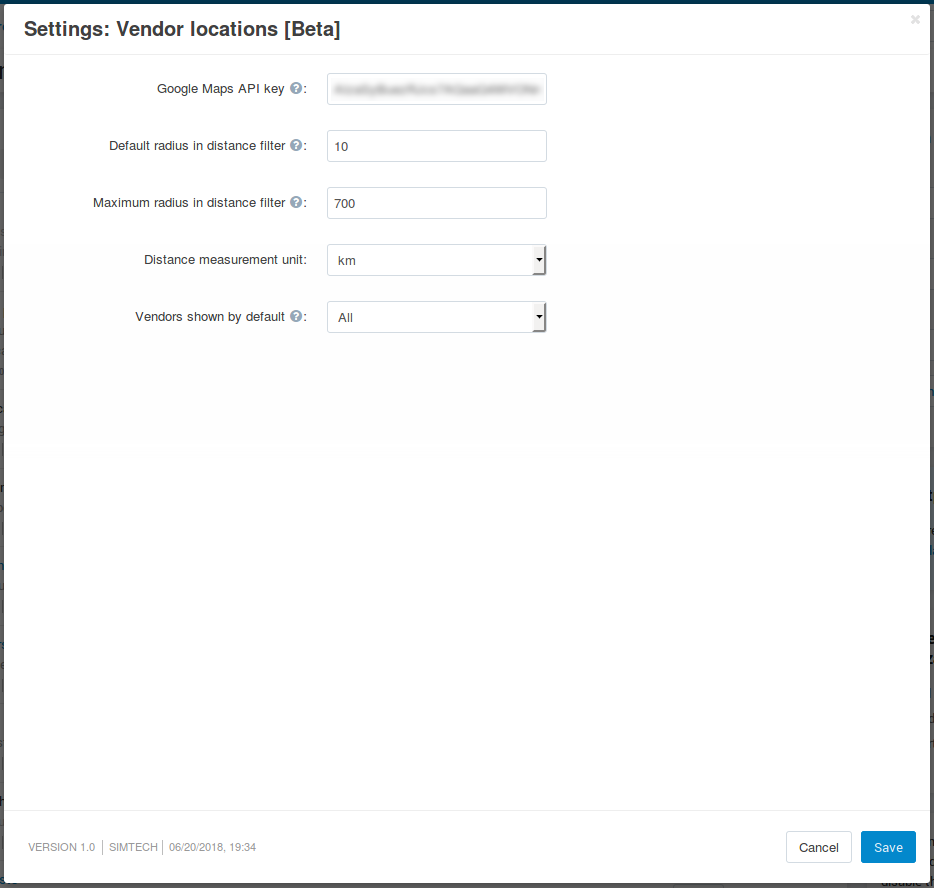Click the Settings: Vendor locations [Beta] title
The image size is (934, 888).
pos(182,29)
